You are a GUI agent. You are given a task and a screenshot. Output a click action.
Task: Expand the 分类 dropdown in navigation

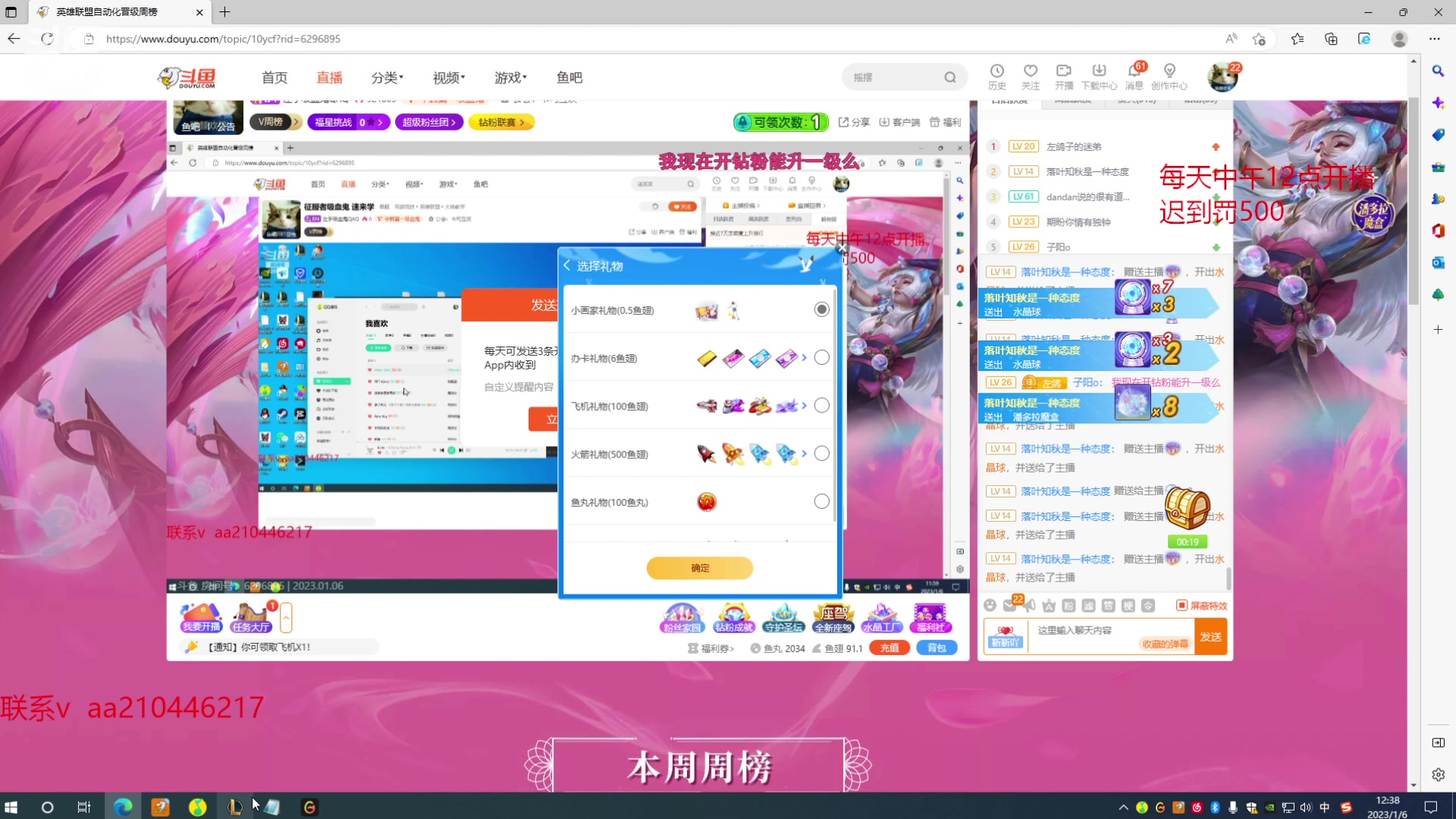[387, 77]
